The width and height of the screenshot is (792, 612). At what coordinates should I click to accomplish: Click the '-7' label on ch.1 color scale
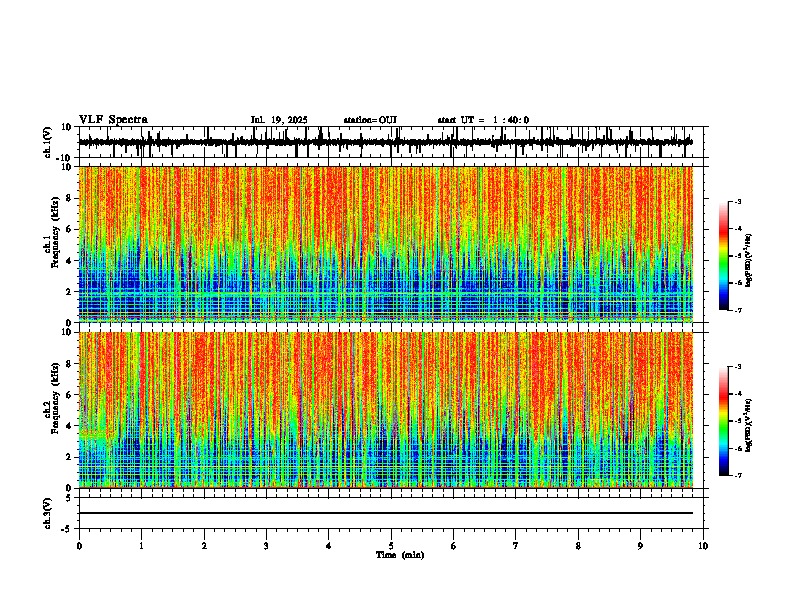pyautogui.click(x=737, y=310)
